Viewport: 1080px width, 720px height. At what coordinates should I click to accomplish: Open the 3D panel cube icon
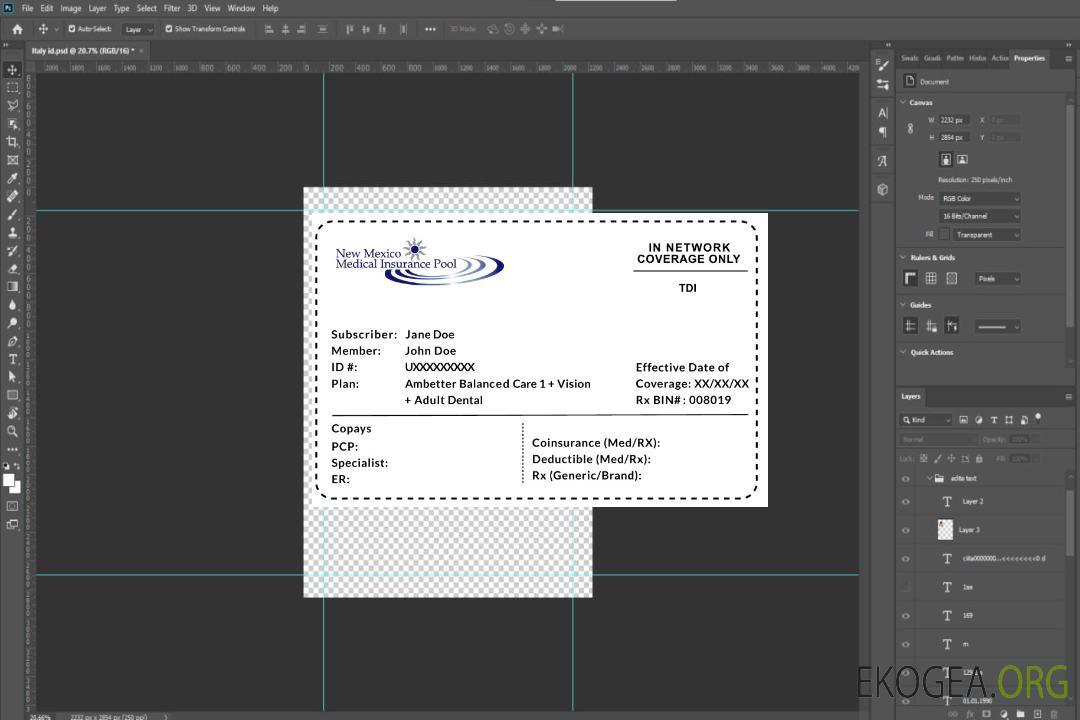point(883,189)
